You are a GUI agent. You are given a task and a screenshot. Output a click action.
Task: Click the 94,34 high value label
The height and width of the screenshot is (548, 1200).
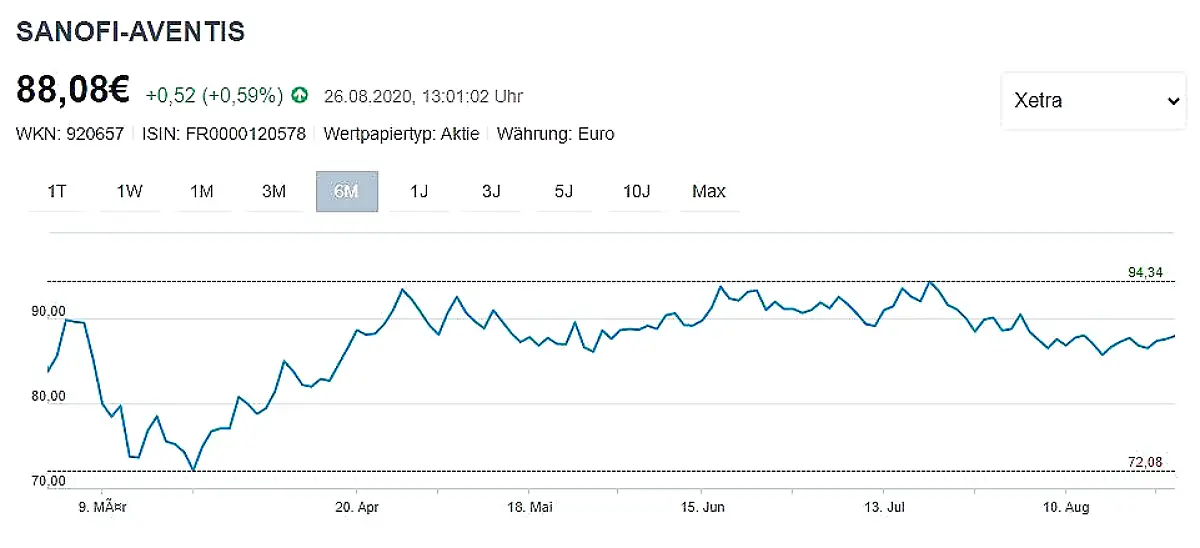click(x=1145, y=273)
